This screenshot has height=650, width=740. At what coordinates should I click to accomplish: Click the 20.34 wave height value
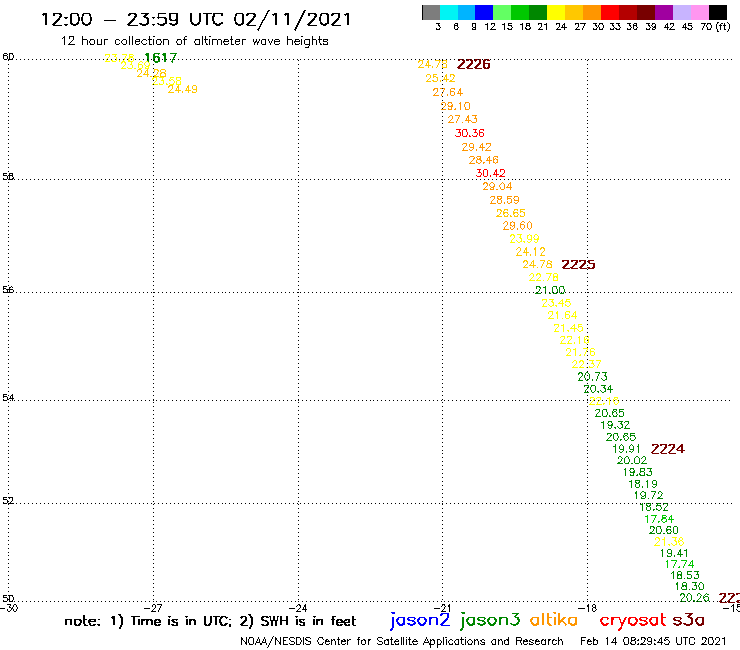coord(598,389)
